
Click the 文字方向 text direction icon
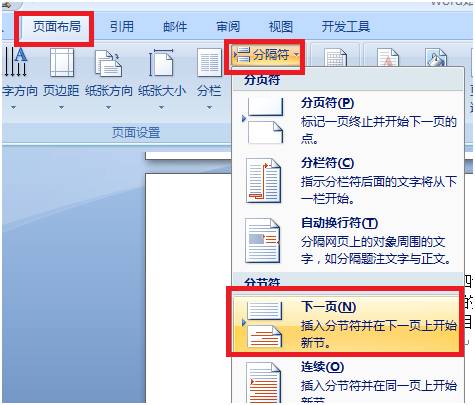pyautogui.click(x=16, y=62)
